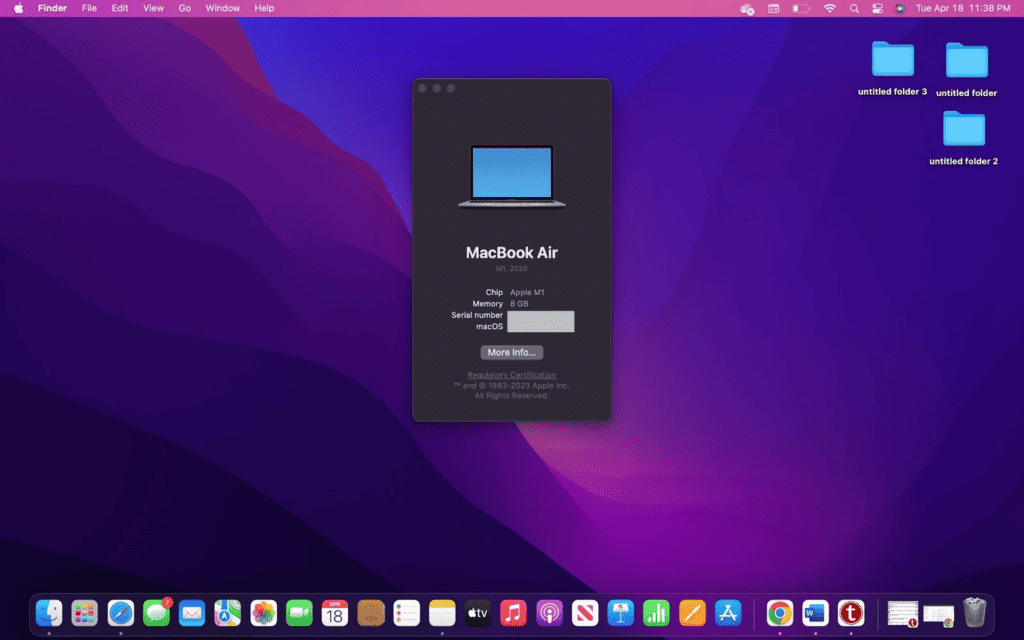Launch Keynote from the Dock
Viewport: 1024px width, 640px height.
pyautogui.click(x=618, y=614)
